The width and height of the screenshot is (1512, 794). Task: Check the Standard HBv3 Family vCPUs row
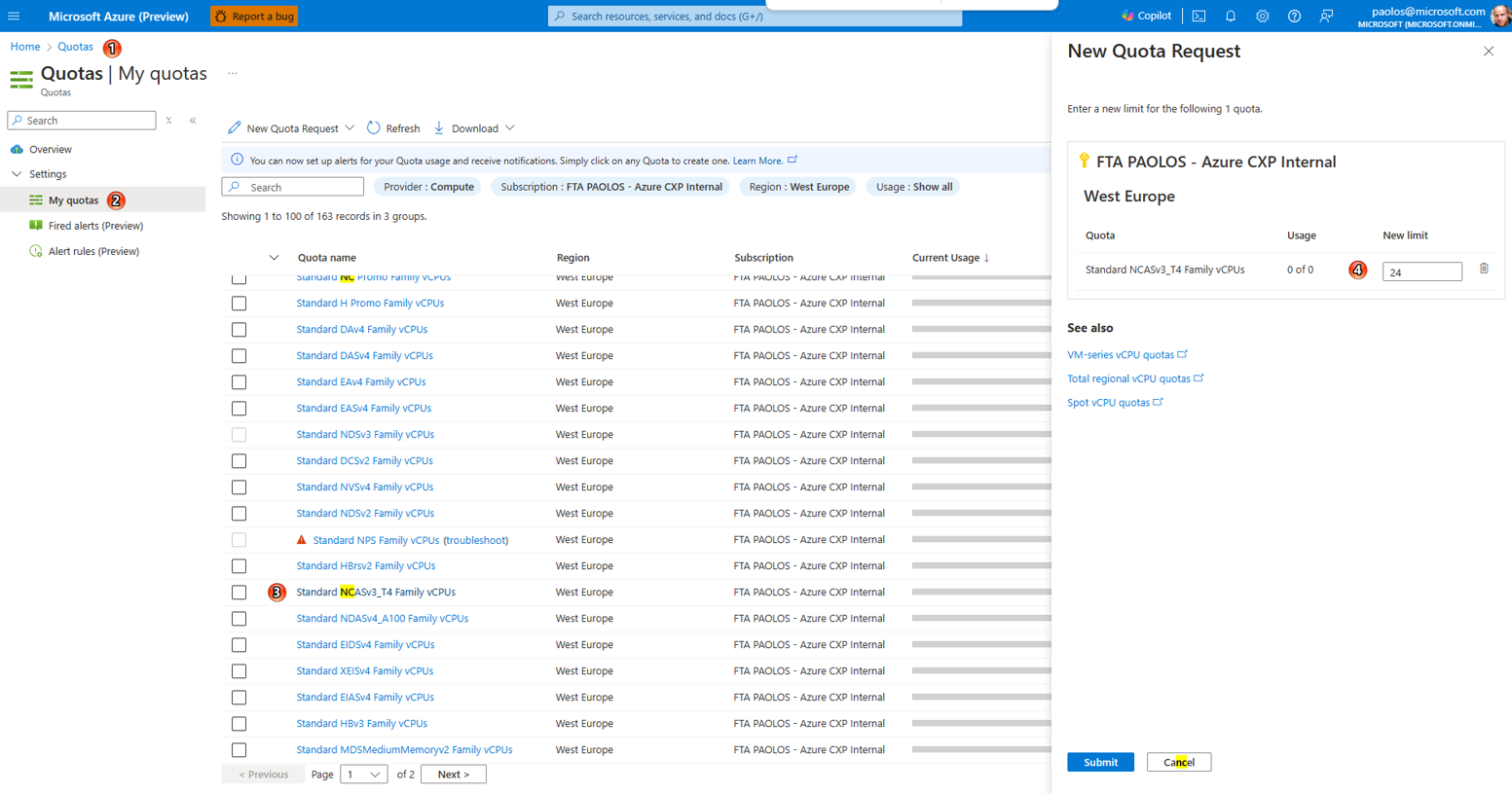pyautogui.click(x=239, y=724)
